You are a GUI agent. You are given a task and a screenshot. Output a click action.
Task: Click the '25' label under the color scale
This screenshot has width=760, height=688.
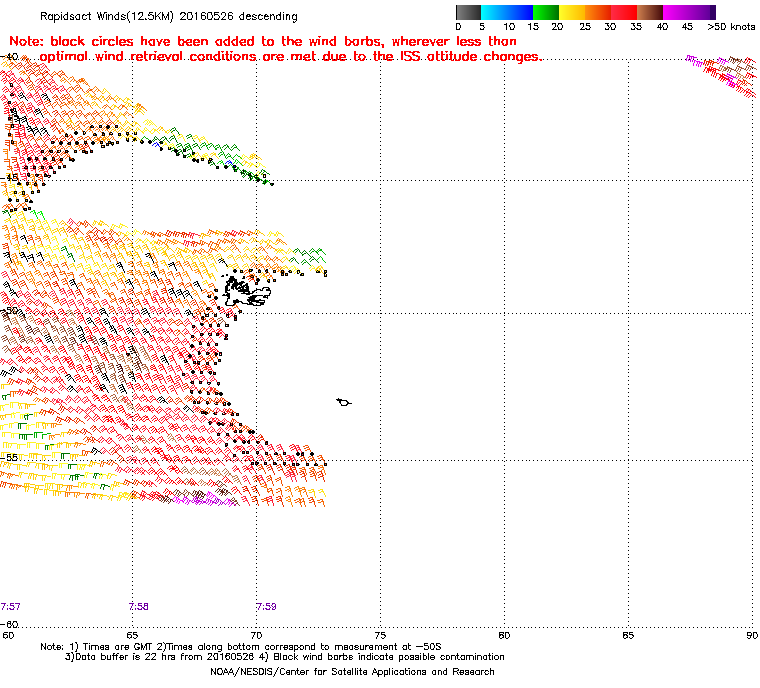click(x=585, y=27)
